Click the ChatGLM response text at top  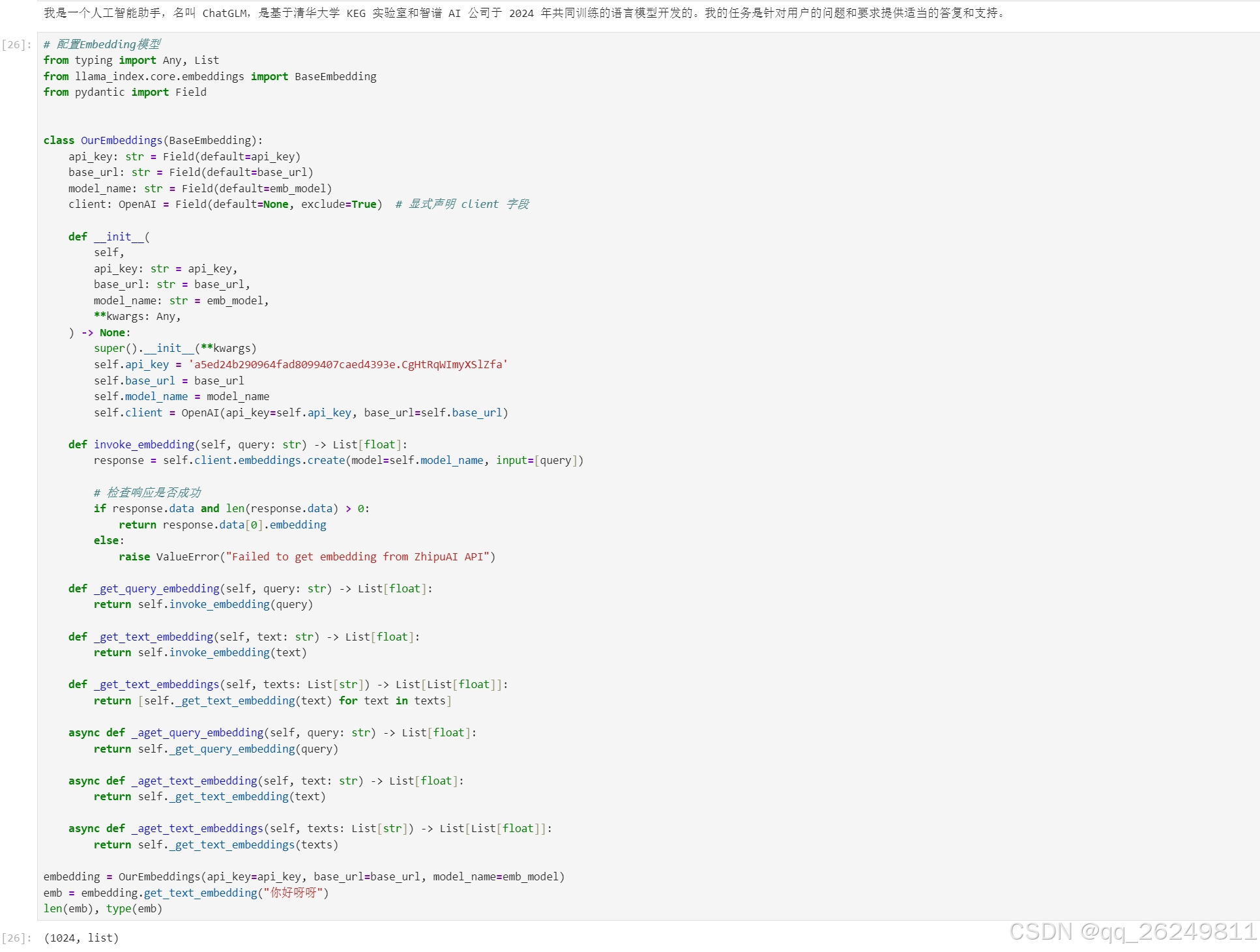coord(521,13)
